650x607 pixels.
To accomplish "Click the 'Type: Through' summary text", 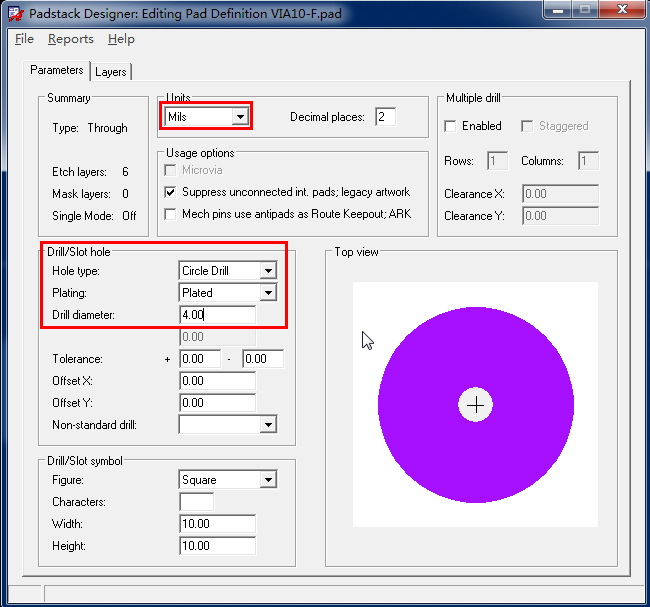I will point(90,128).
